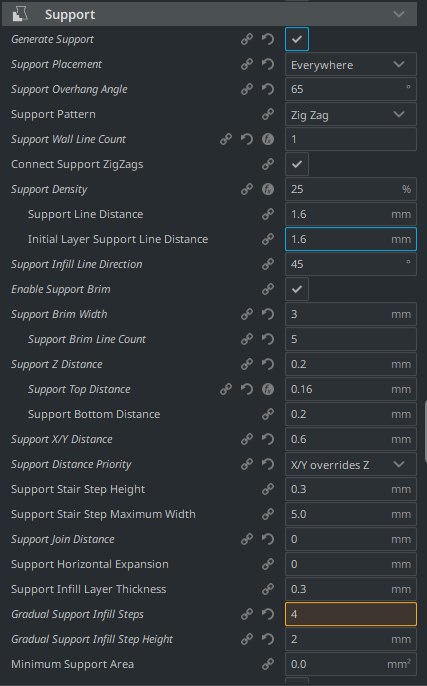The height and width of the screenshot is (686, 427).
Task: Select Gradual Support Infill Steps field
Action: click(x=350, y=614)
